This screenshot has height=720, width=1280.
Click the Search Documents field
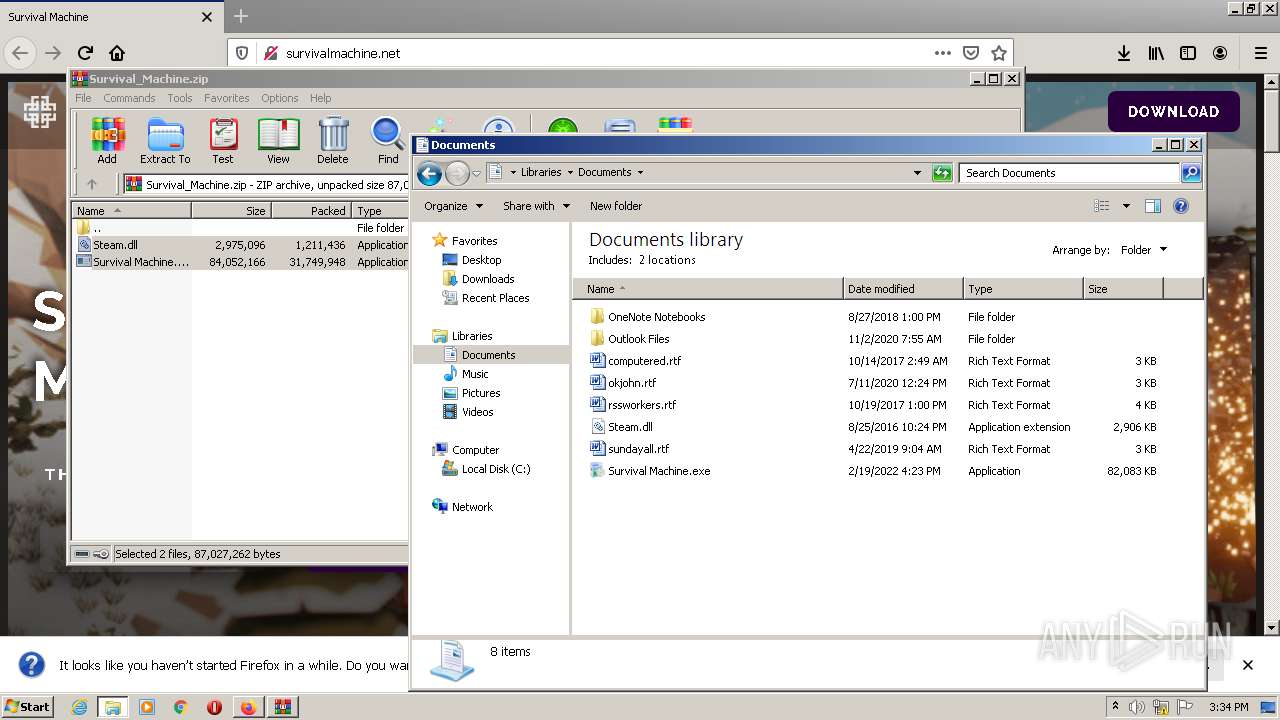click(1069, 173)
